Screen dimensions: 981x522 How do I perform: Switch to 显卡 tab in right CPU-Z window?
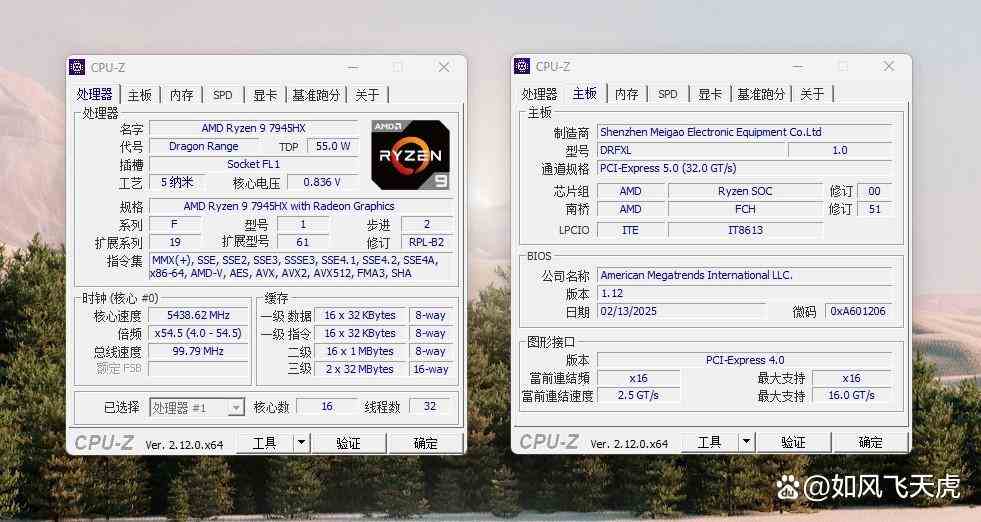point(709,94)
